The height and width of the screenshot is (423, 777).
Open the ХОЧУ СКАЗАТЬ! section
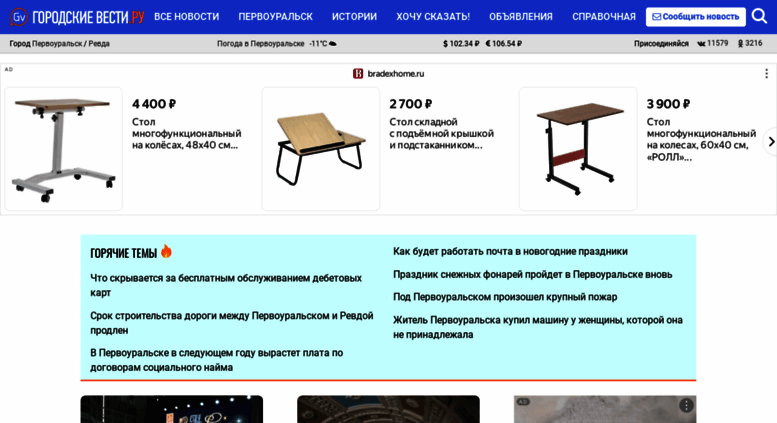[x=433, y=17]
